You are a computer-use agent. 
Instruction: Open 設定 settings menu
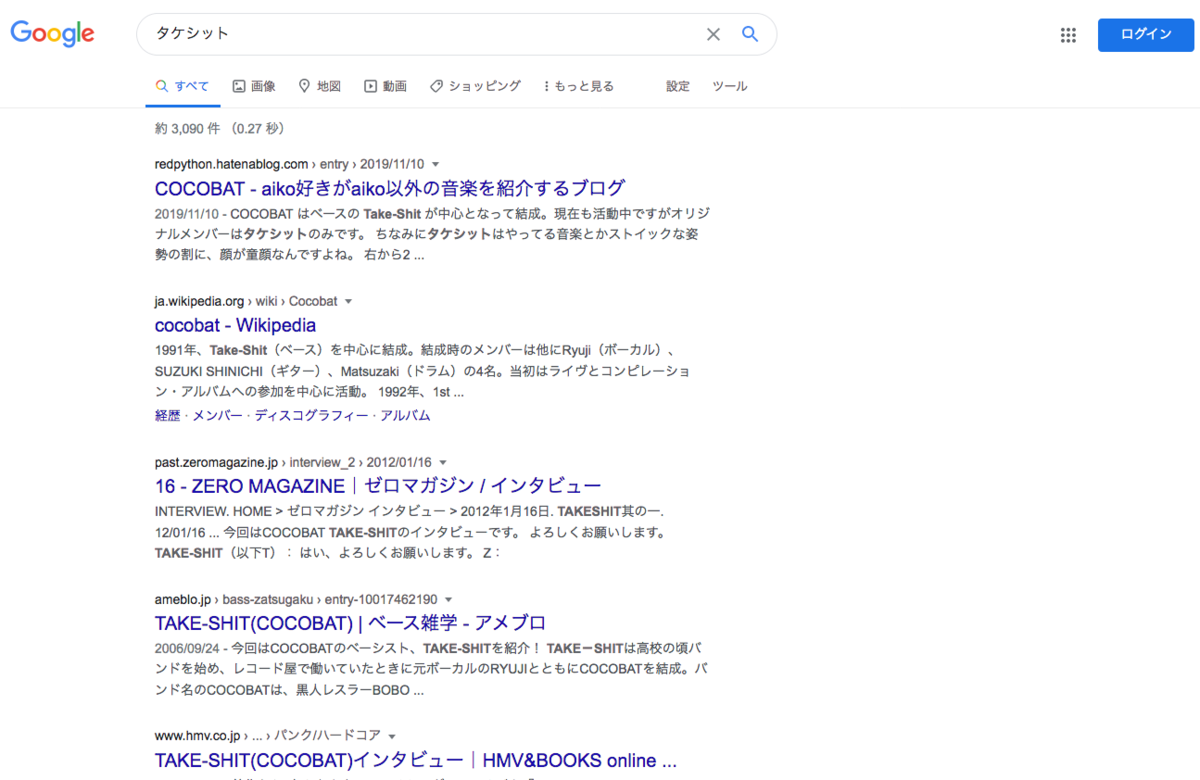point(678,86)
